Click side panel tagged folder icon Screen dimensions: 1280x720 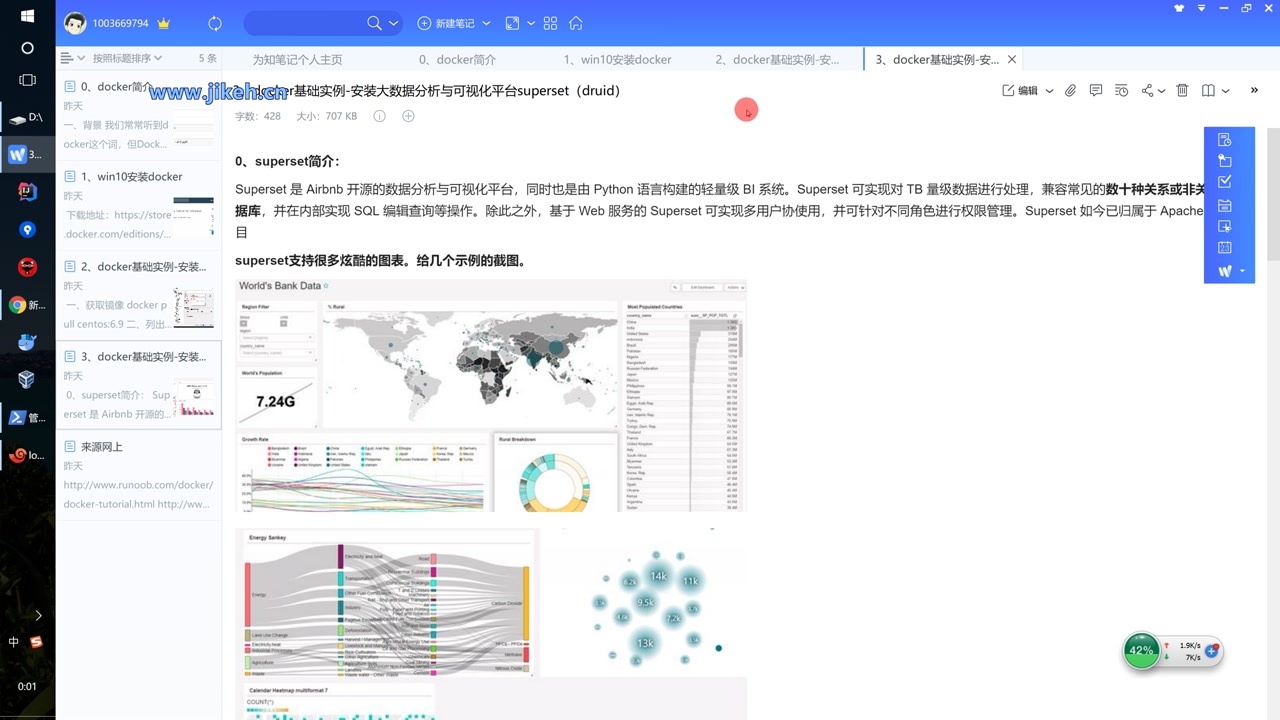tap(1225, 161)
